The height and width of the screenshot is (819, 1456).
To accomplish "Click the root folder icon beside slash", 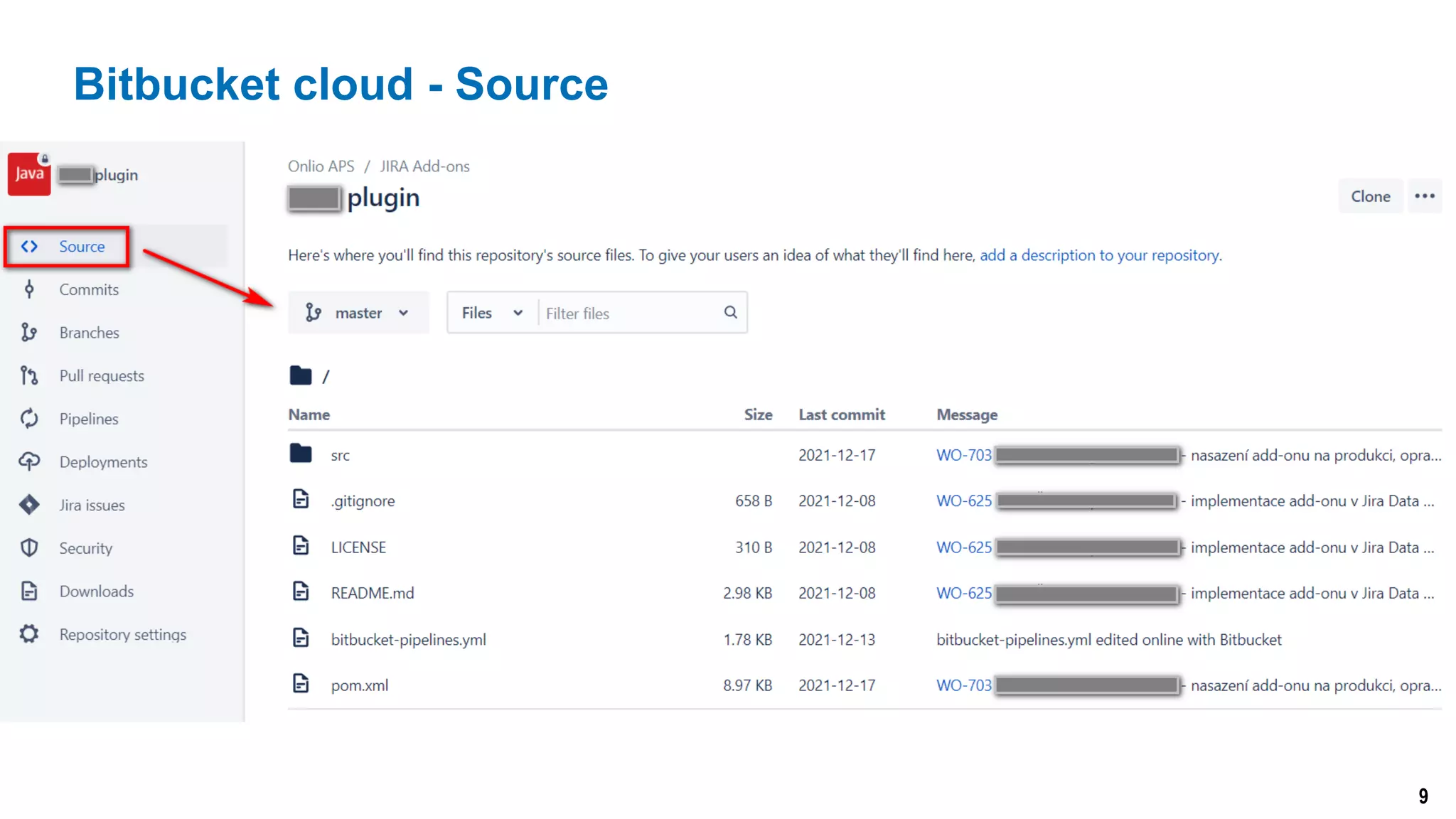I will click(301, 375).
